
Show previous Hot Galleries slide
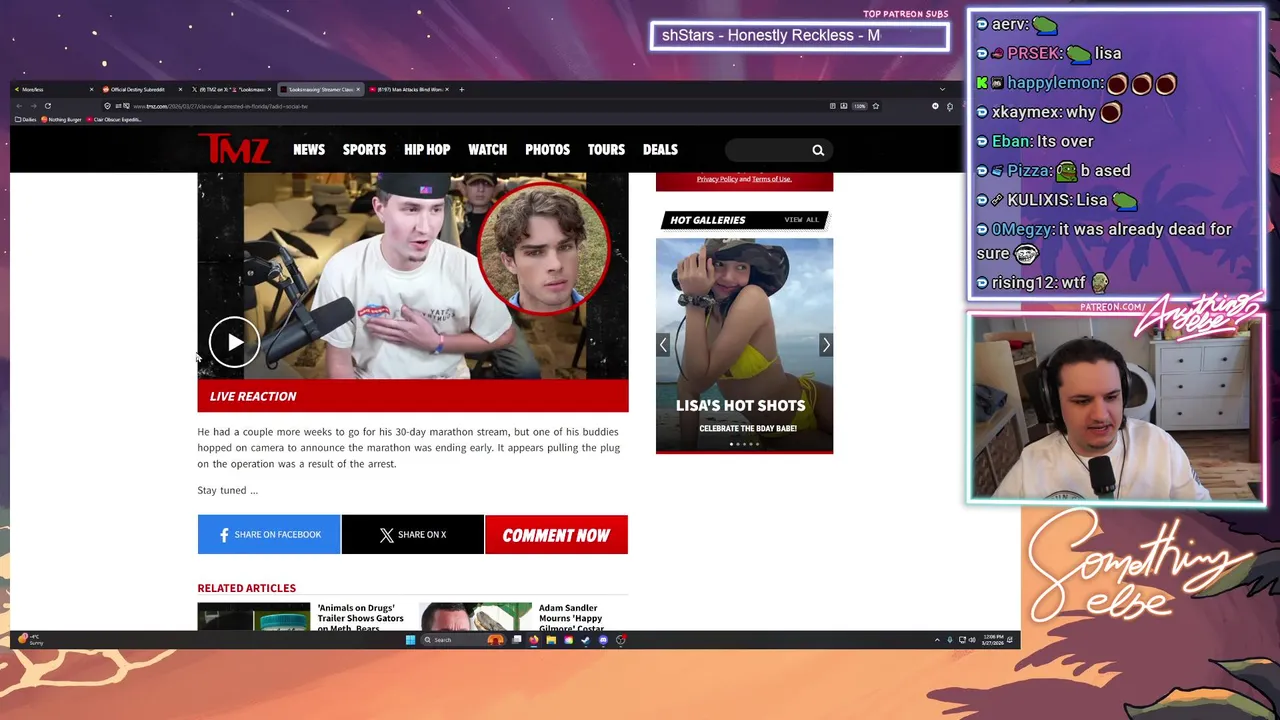(663, 345)
